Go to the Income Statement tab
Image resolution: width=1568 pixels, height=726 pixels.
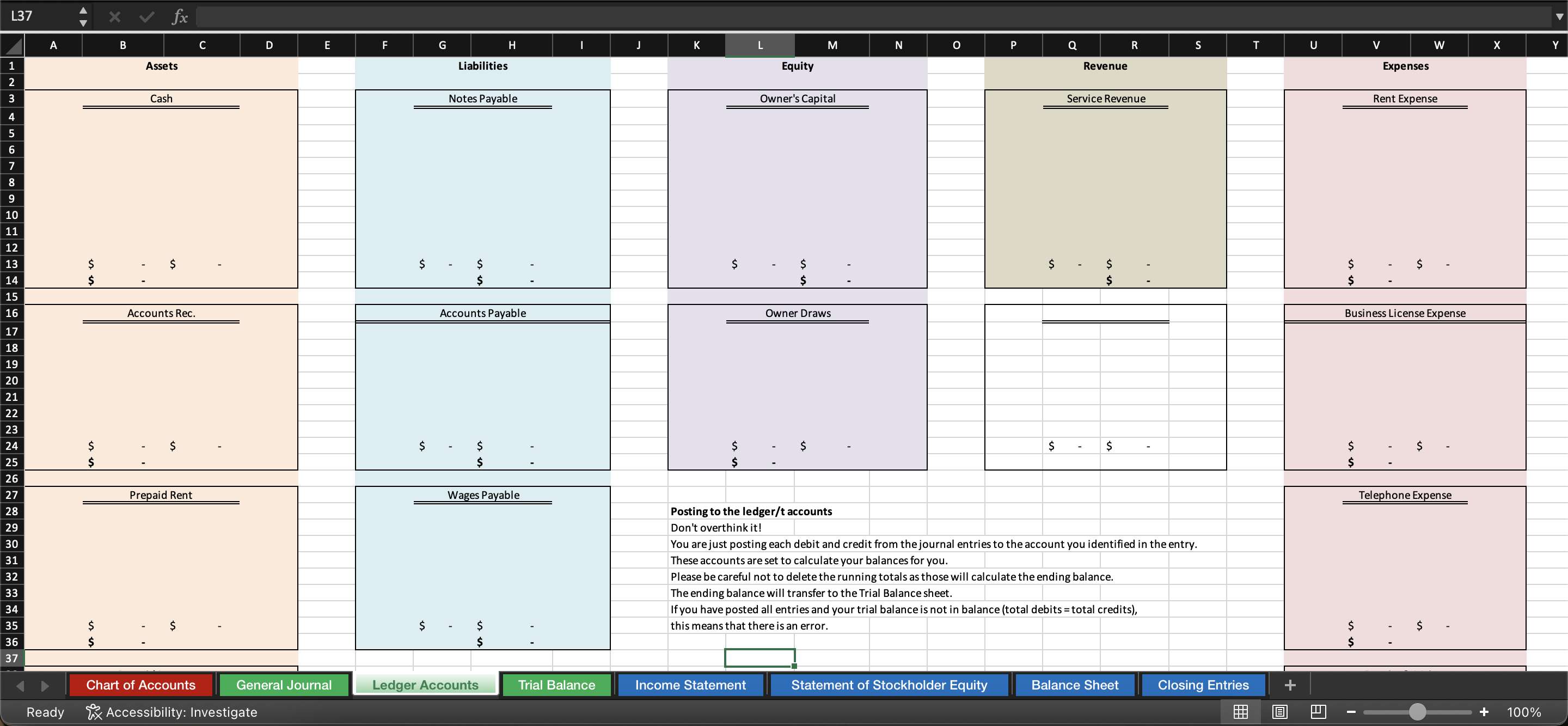click(x=690, y=685)
